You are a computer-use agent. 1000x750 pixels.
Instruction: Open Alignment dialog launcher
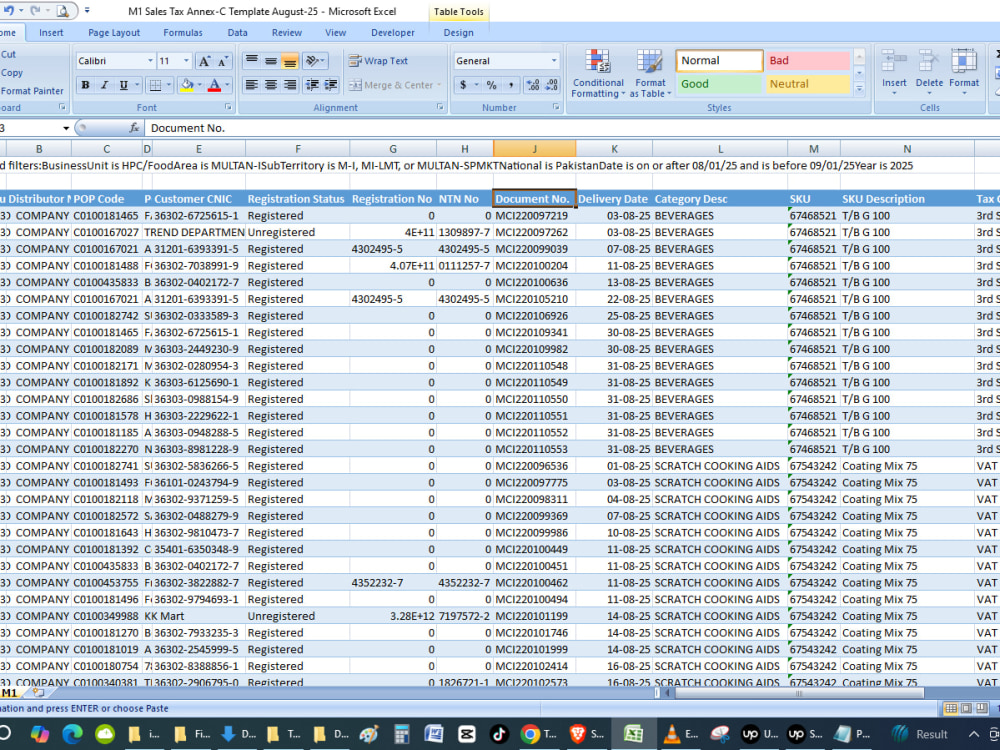tap(440, 107)
